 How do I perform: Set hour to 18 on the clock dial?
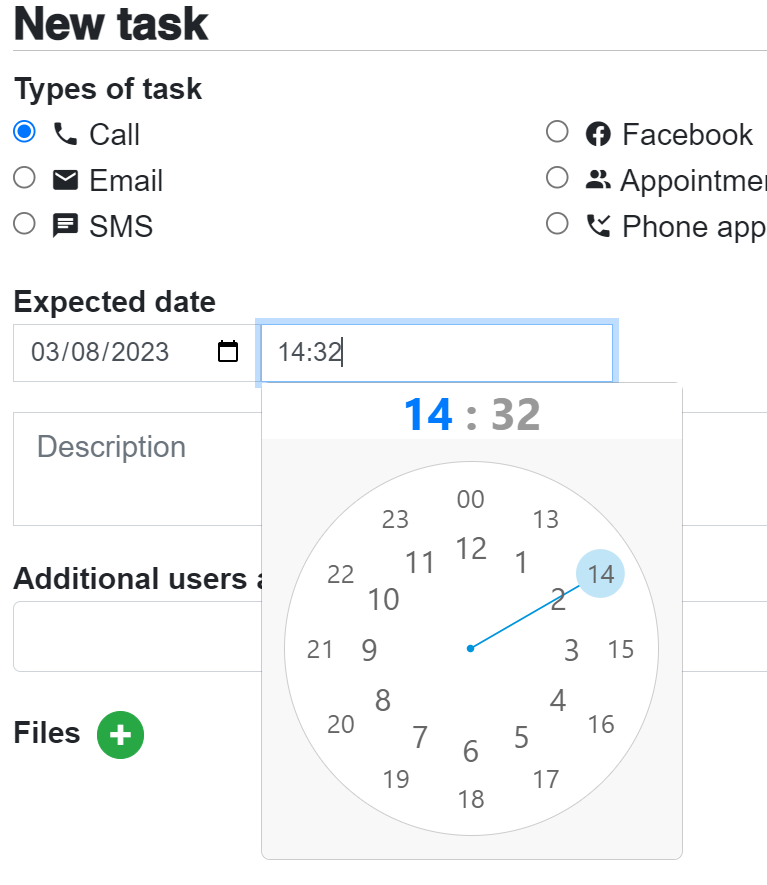471,799
